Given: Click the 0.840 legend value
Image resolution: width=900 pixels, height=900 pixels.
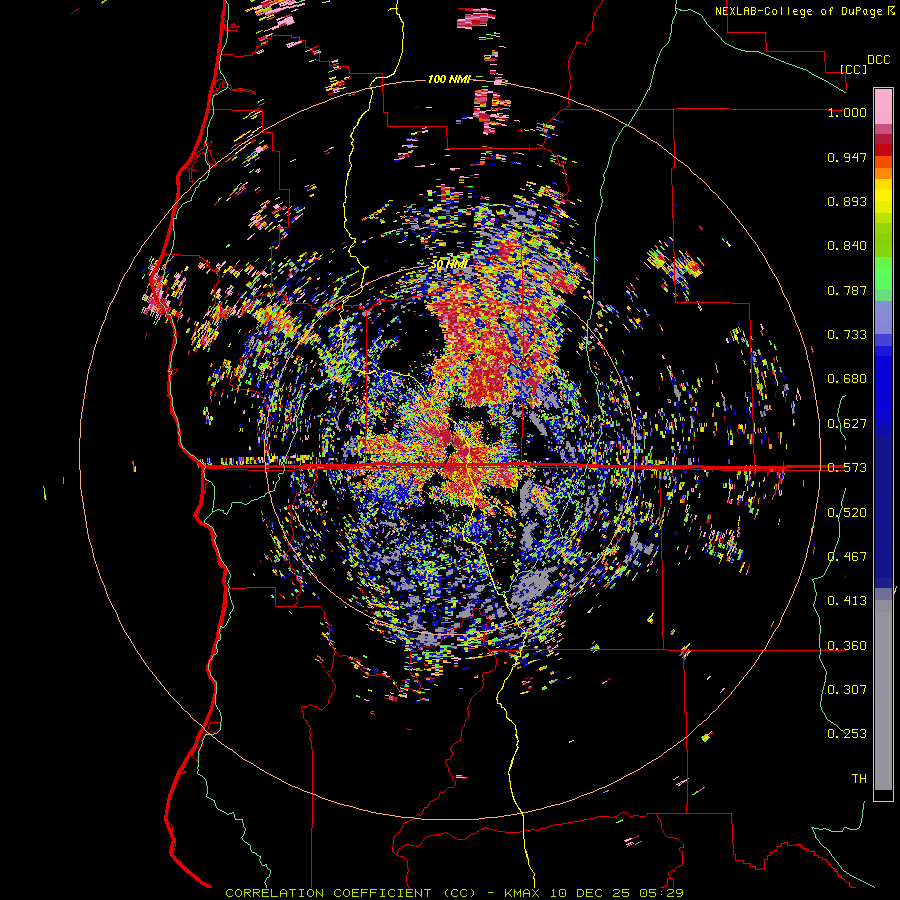Looking at the screenshot, I should tap(847, 246).
